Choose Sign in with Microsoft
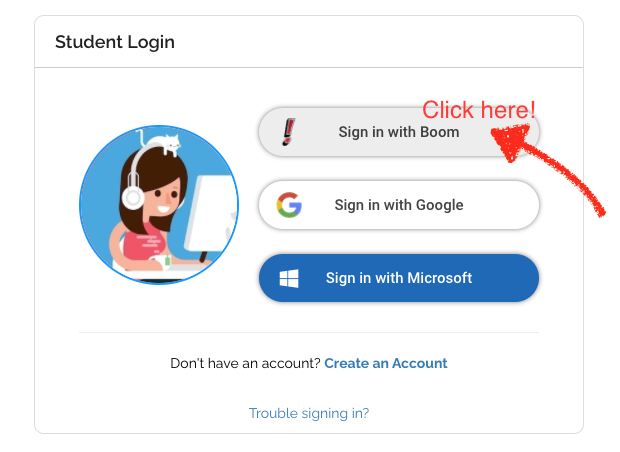This screenshot has width=620, height=452. pos(399,278)
